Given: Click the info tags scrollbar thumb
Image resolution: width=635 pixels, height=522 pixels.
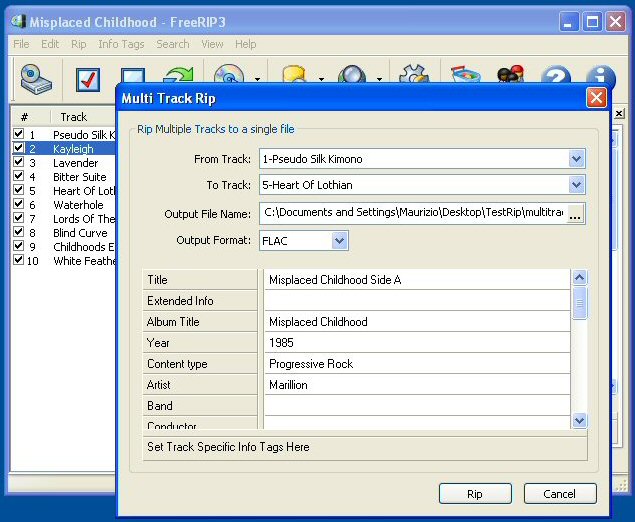Looking at the screenshot, I should (x=580, y=303).
